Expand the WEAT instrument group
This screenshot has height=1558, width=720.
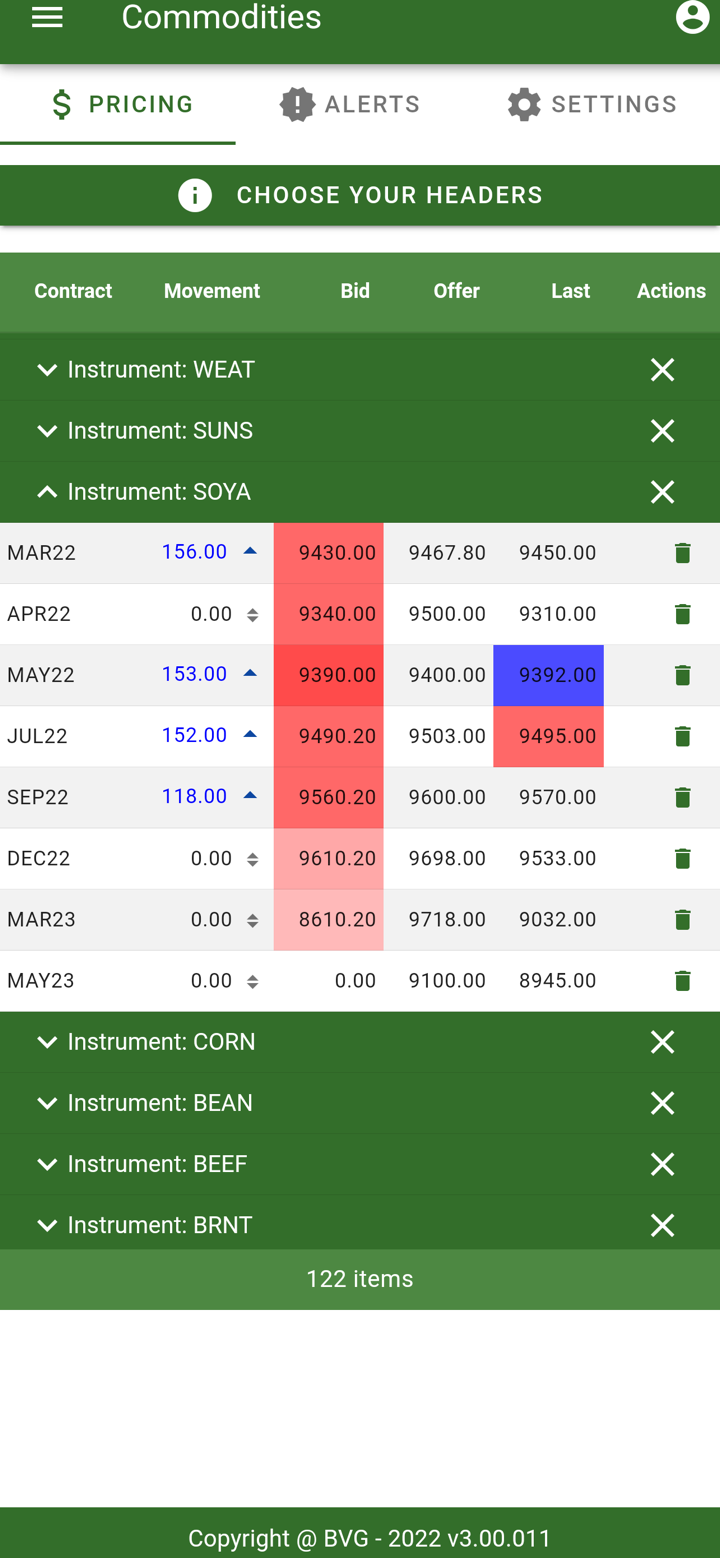pyautogui.click(x=46, y=370)
